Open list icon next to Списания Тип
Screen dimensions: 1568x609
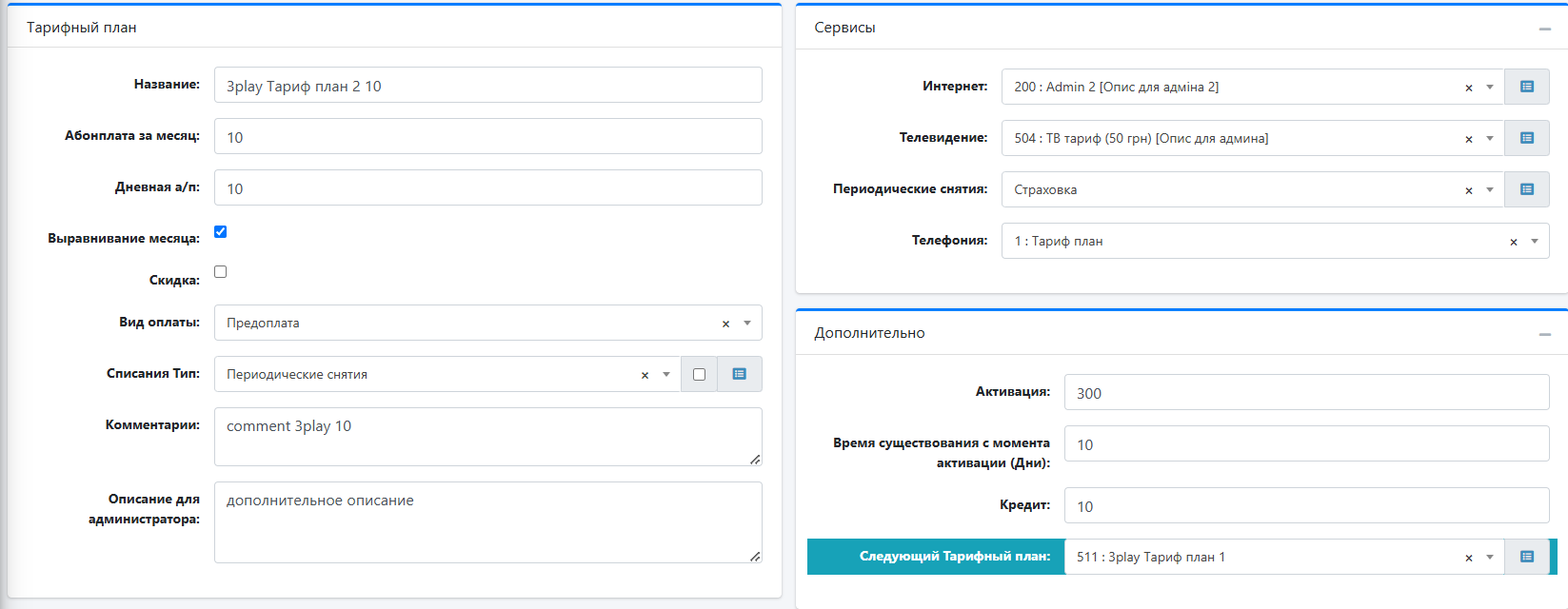[x=739, y=374]
